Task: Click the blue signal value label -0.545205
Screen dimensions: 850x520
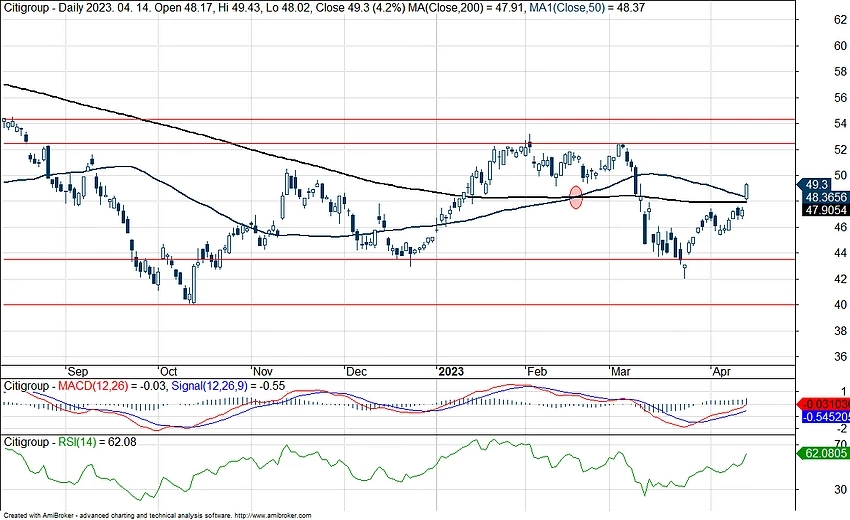Action: pos(825,417)
